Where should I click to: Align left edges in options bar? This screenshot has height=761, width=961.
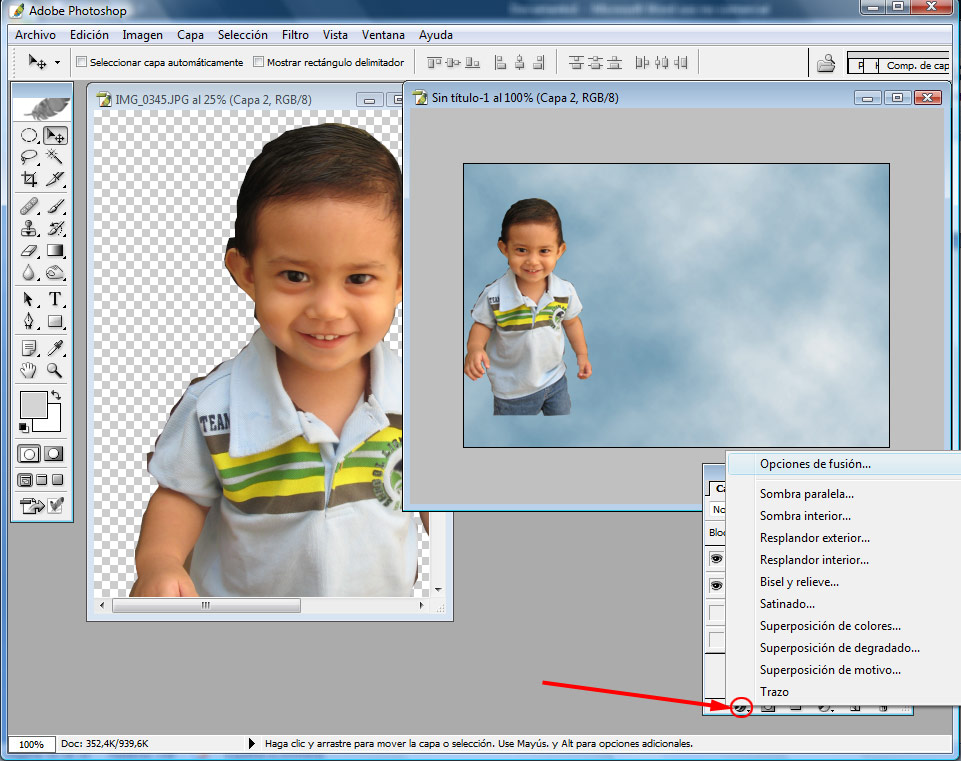(500, 62)
